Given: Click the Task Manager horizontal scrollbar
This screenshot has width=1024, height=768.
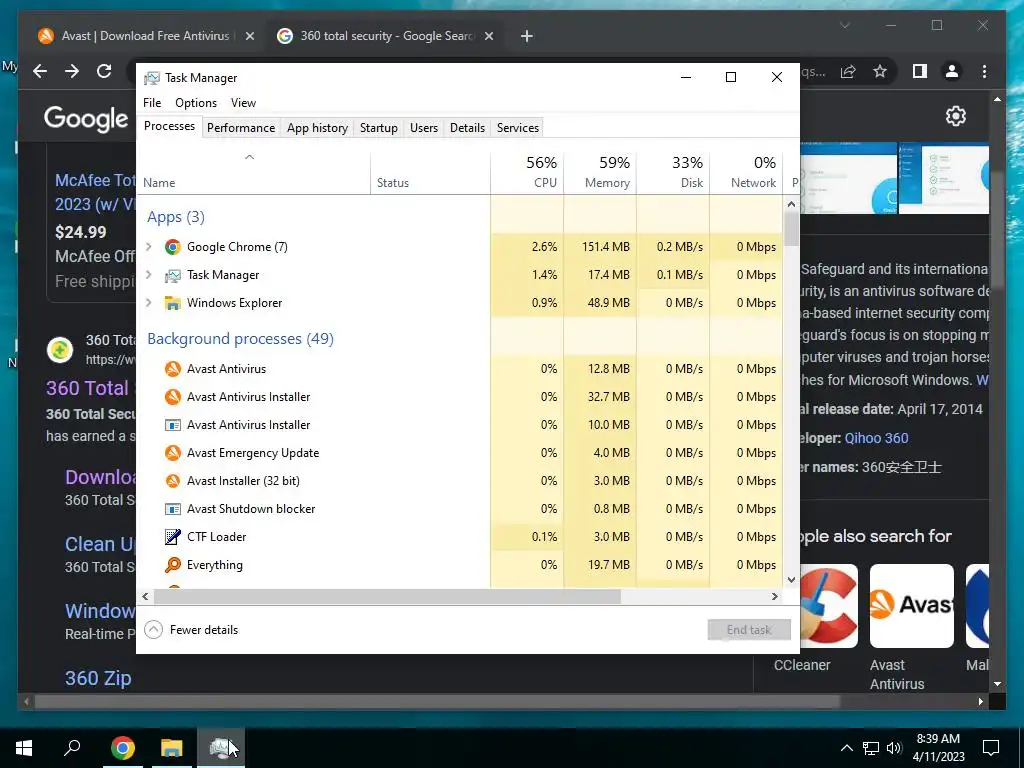Looking at the screenshot, I should (x=387, y=596).
